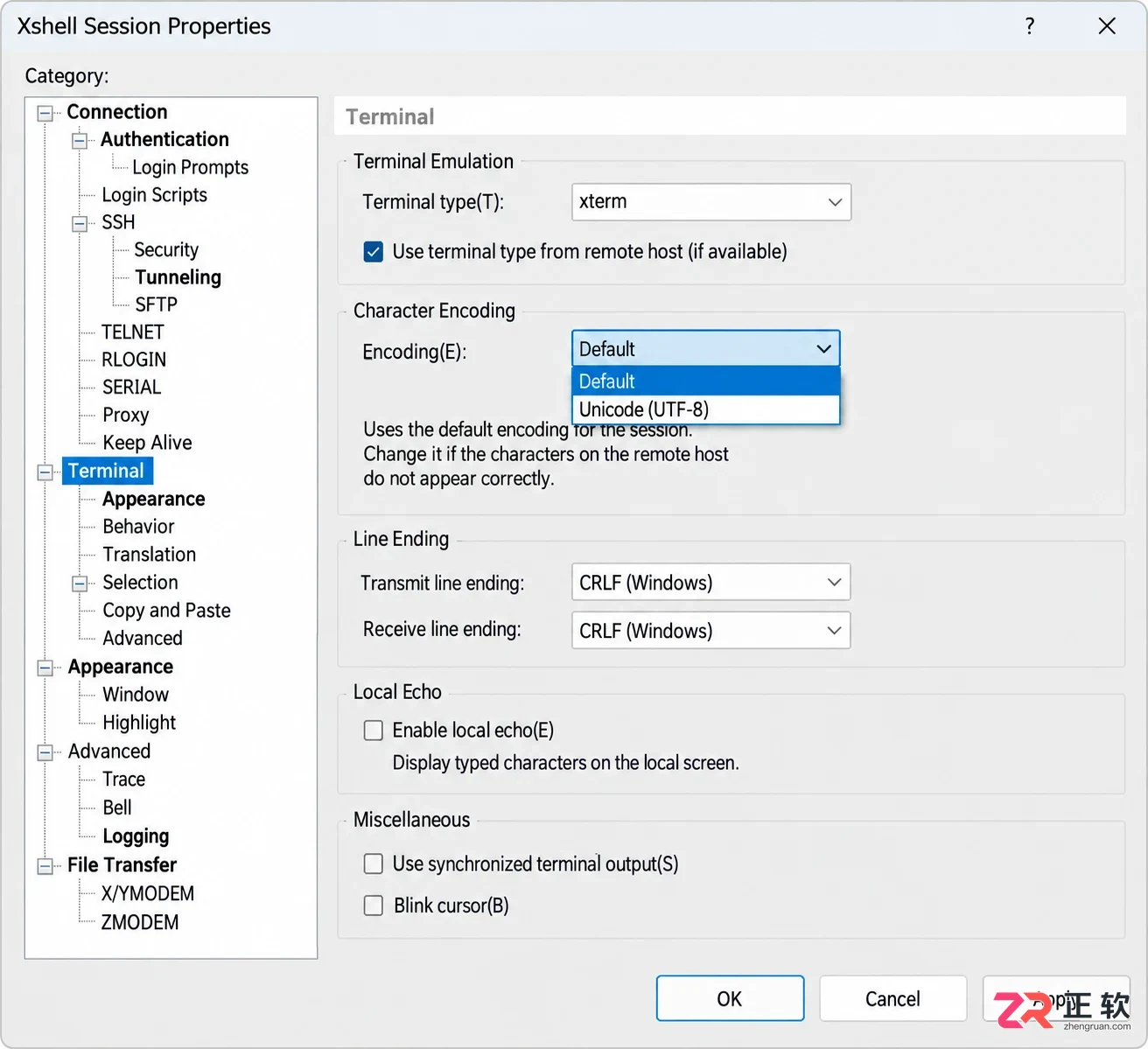Screen dimensions: 1148x1049
Task: Select Translation under Terminal
Action: 149,555
